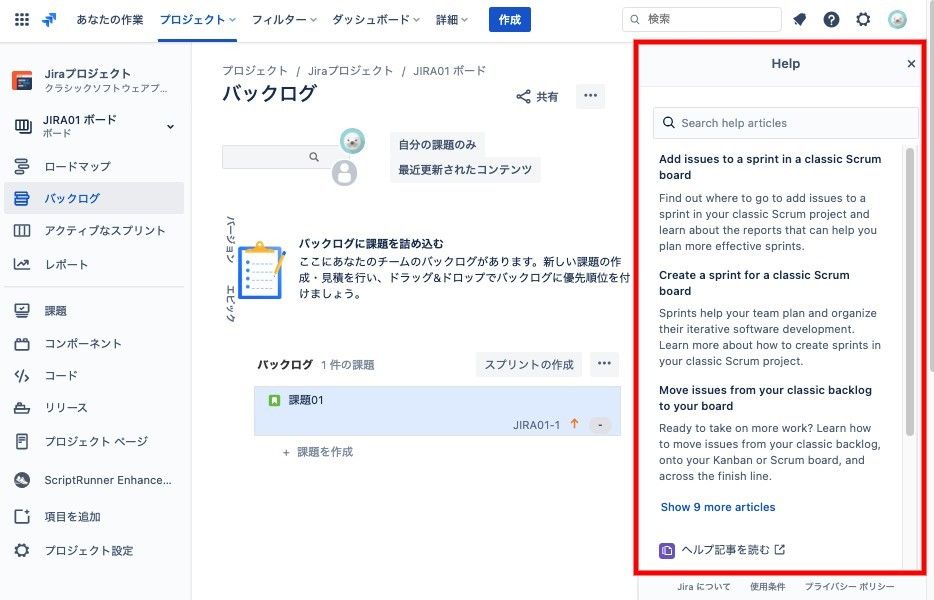Click the Help panel scrollbar
The height and width of the screenshot is (600, 934).
point(910,292)
